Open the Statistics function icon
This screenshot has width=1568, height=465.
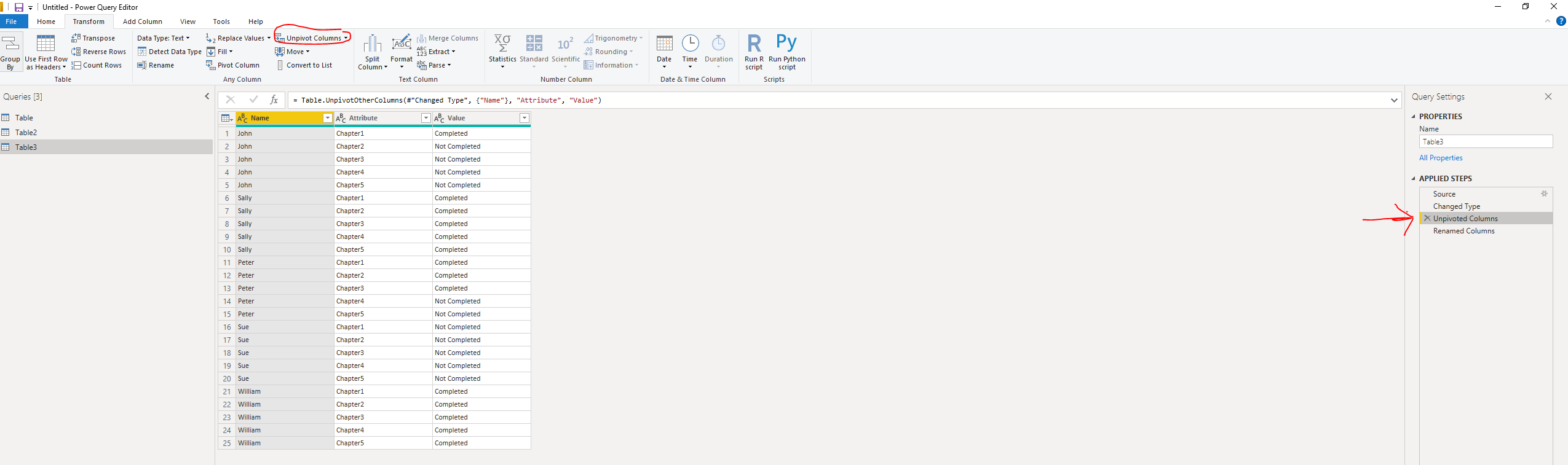pos(502,43)
